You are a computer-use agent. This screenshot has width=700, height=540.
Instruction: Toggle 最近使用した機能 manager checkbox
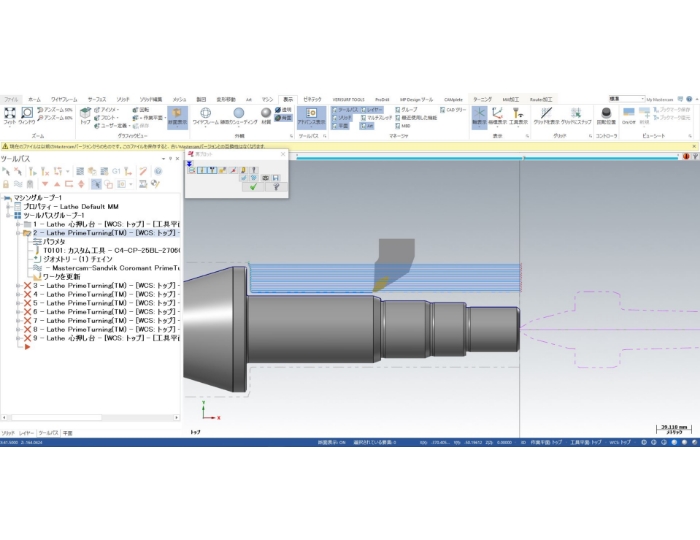click(x=416, y=118)
